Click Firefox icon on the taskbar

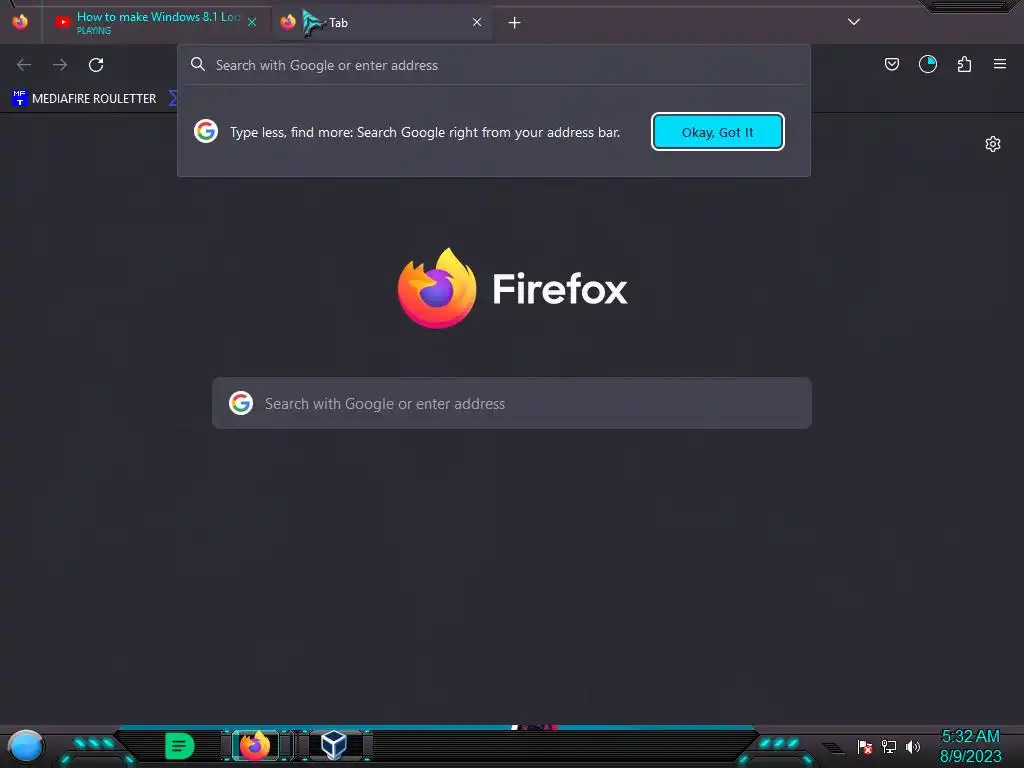pyautogui.click(x=255, y=745)
